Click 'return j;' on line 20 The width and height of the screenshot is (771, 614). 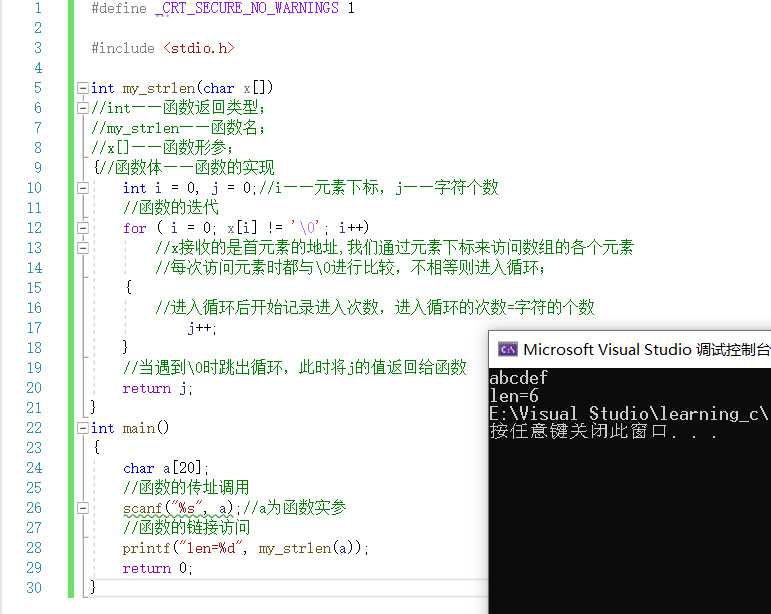[x=157, y=388]
